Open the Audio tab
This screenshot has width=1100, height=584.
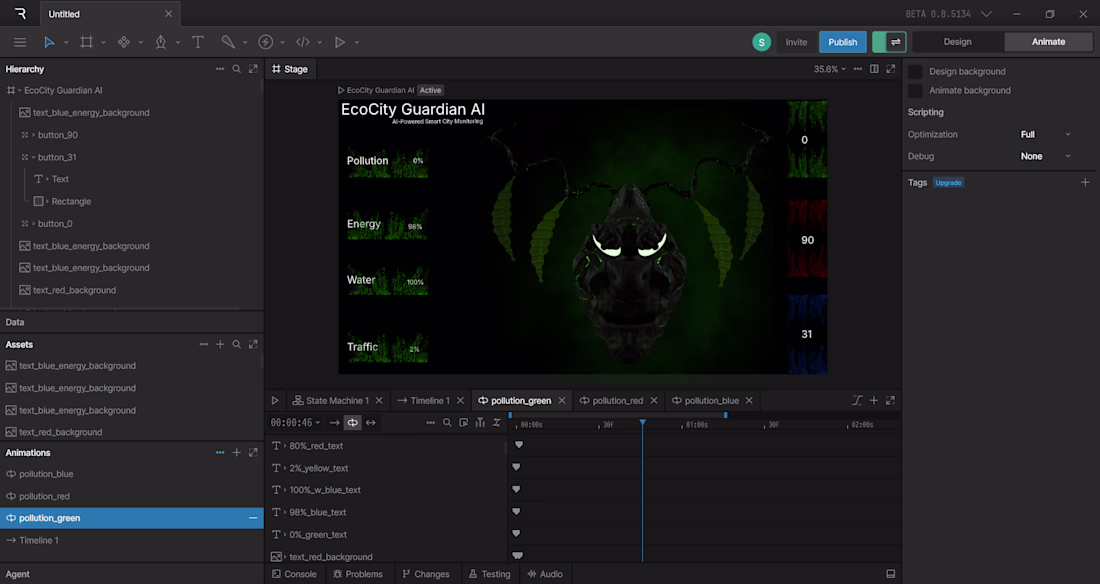[545, 574]
